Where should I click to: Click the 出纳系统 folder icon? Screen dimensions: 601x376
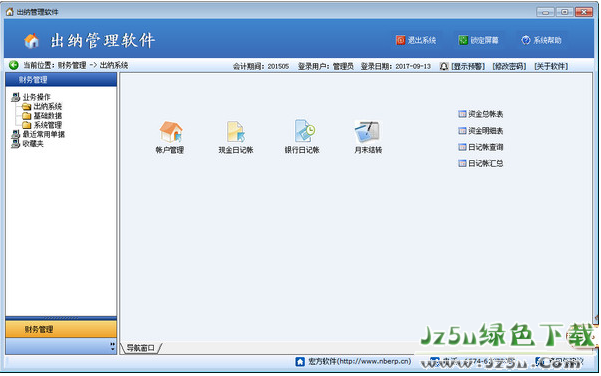[x=26, y=106]
